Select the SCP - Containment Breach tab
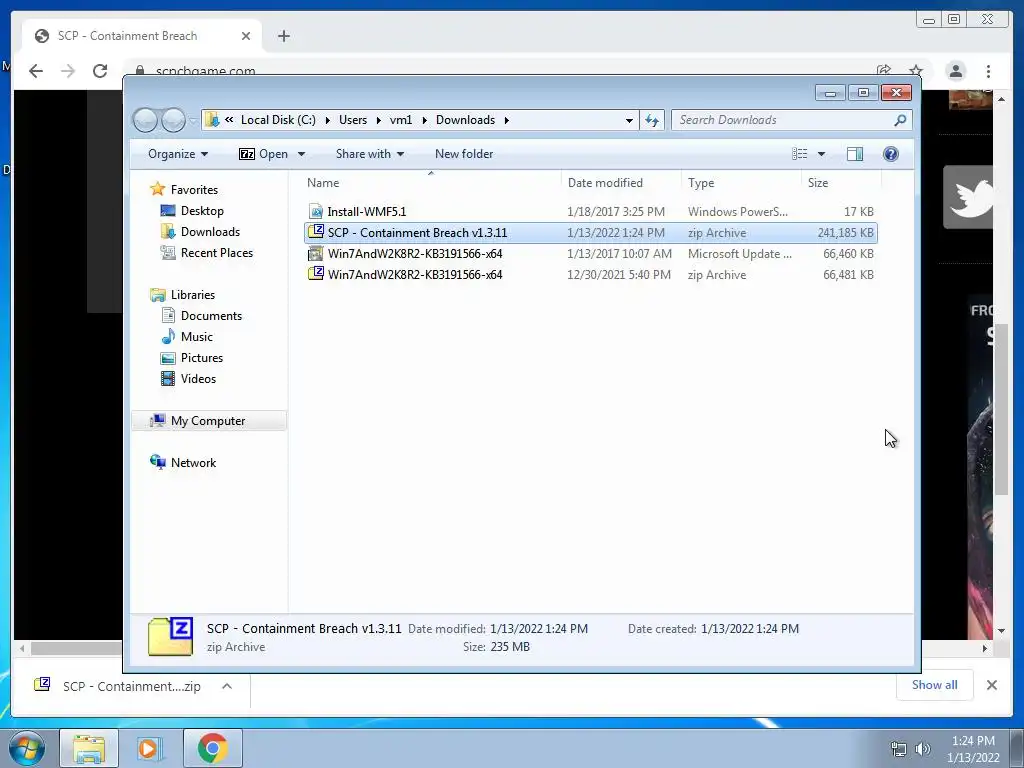 (142, 36)
